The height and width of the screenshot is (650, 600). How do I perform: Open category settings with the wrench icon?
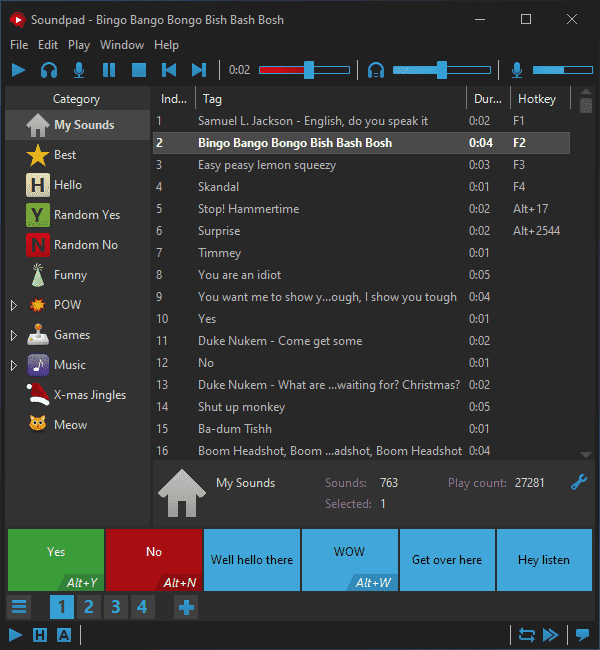(579, 482)
